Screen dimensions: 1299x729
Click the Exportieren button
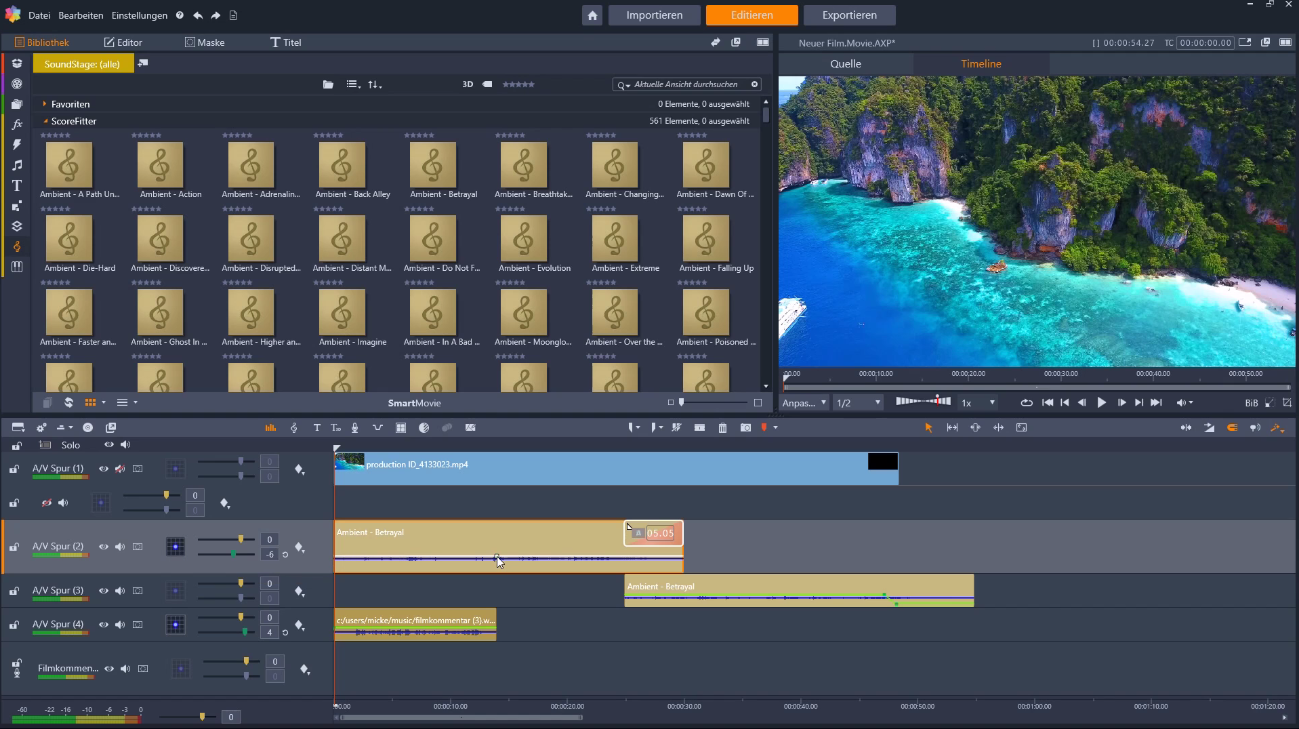[849, 15]
